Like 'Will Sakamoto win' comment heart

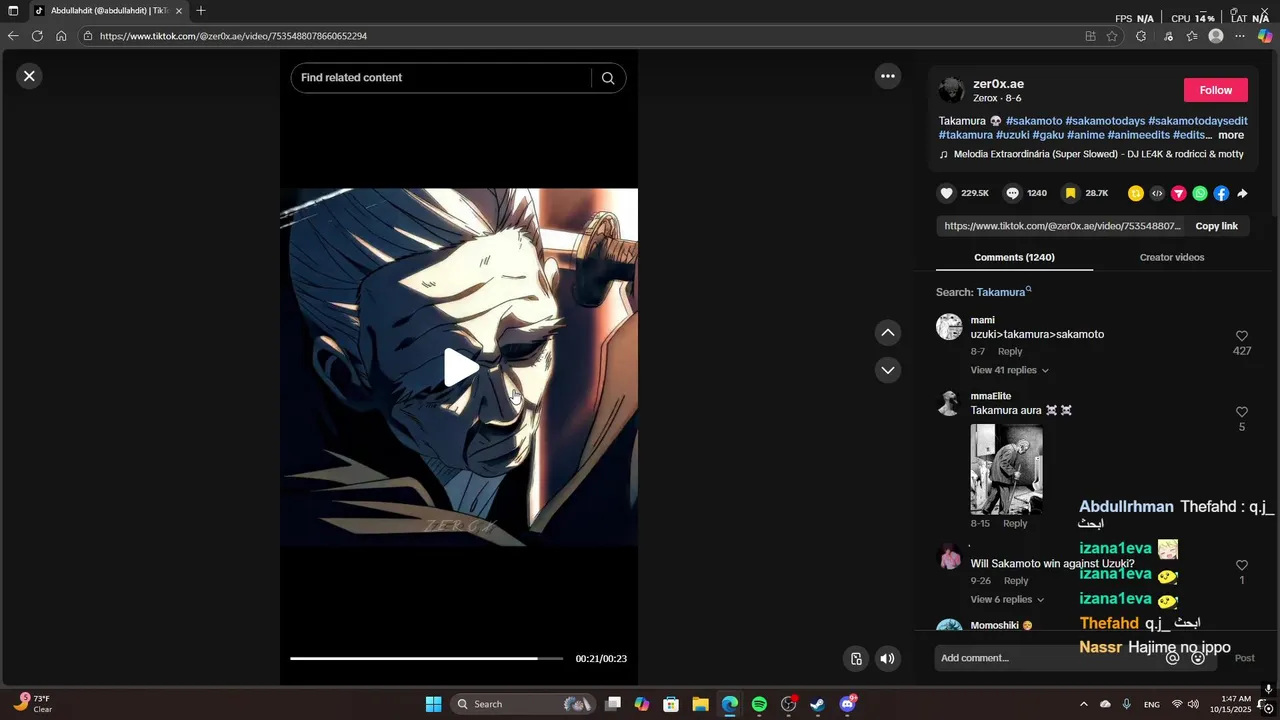[1242, 565]
